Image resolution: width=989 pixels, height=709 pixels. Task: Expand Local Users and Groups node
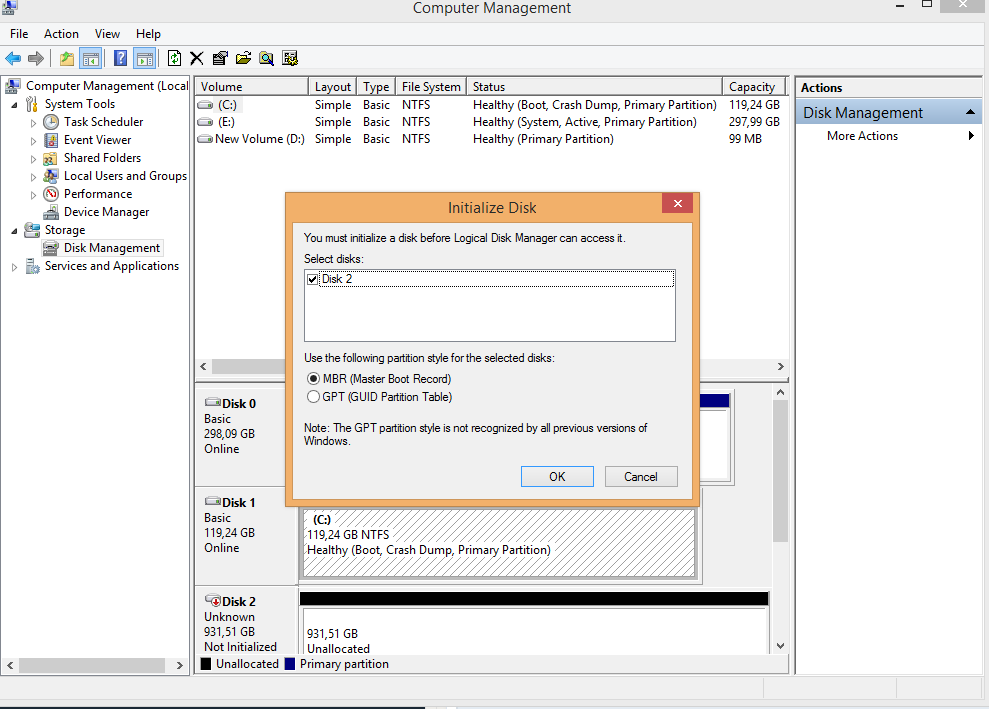pyautogui.click(x=33, y=177)
